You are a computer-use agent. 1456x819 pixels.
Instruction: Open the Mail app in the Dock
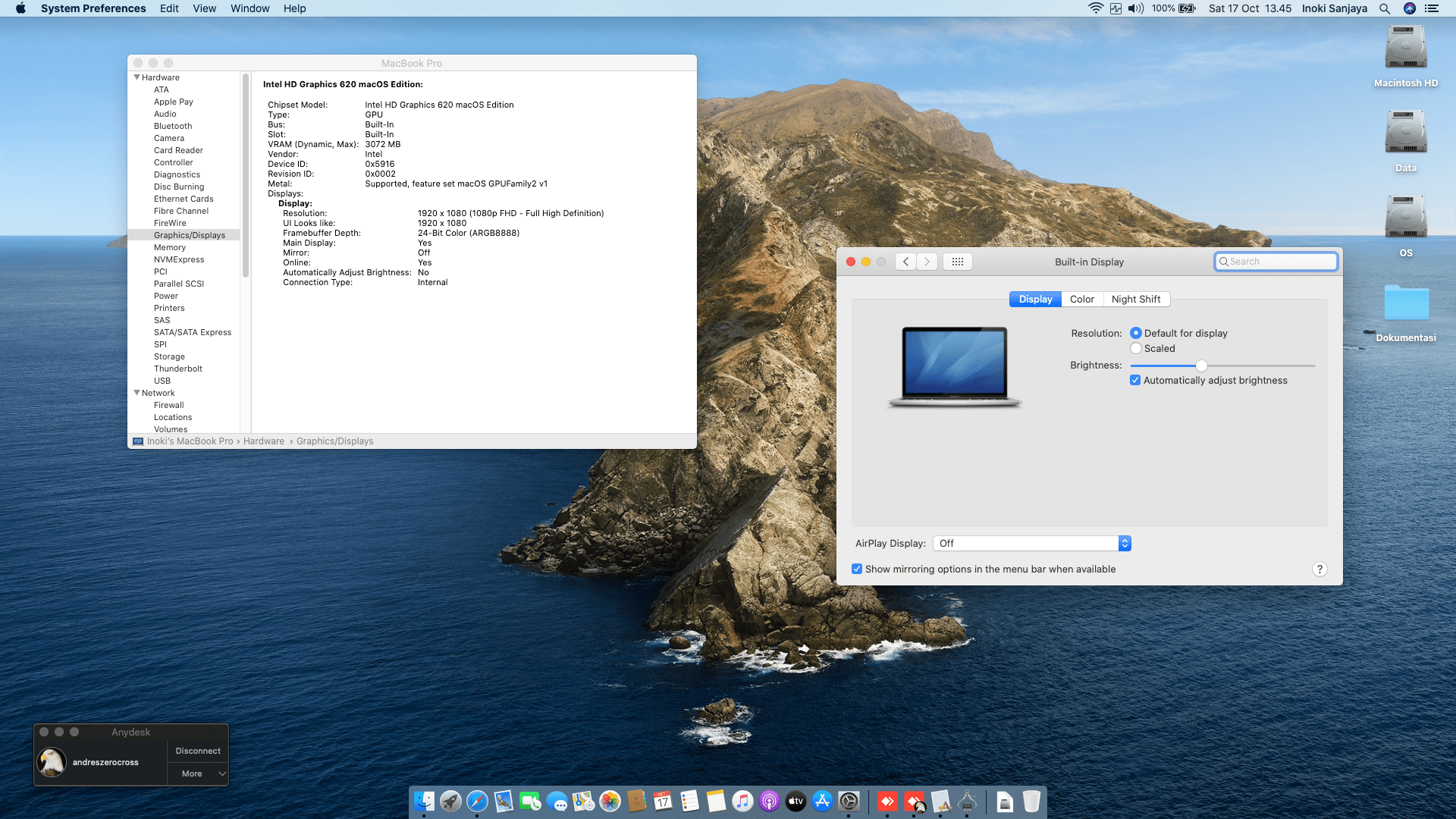coord(504,801)
